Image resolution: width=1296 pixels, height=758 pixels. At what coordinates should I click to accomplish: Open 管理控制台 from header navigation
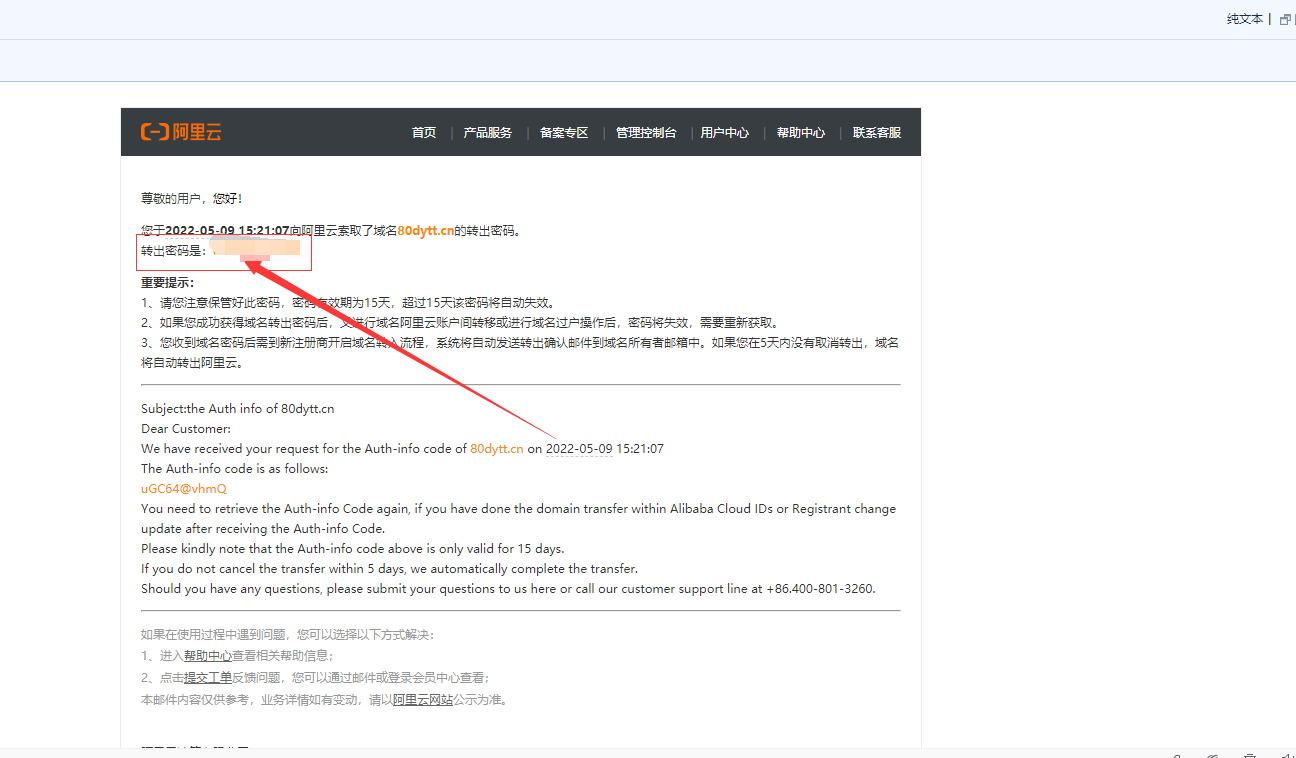pyautogui.click(x=646, y=133)
